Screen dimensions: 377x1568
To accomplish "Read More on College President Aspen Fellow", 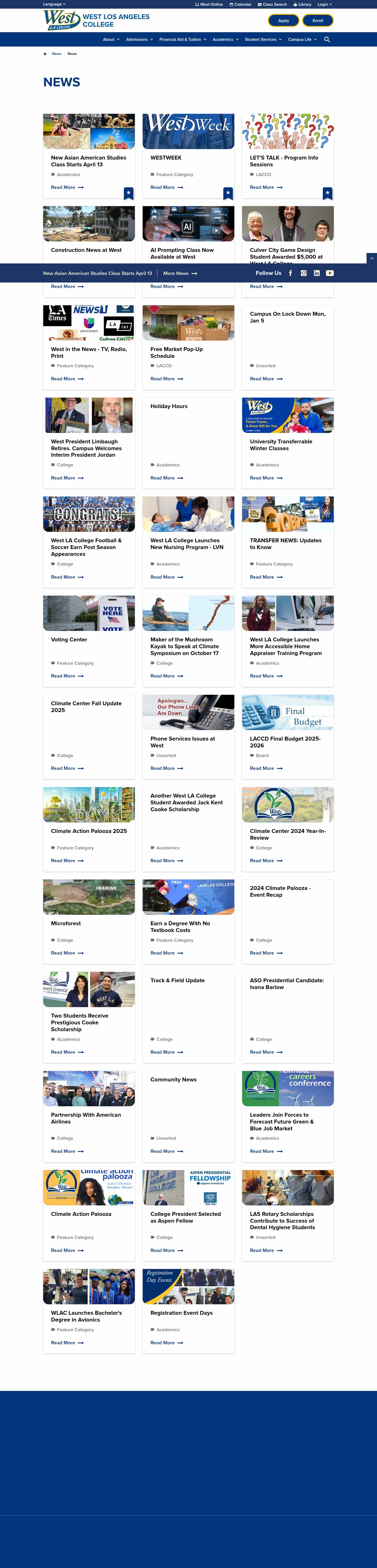I will pos(167,1250).
